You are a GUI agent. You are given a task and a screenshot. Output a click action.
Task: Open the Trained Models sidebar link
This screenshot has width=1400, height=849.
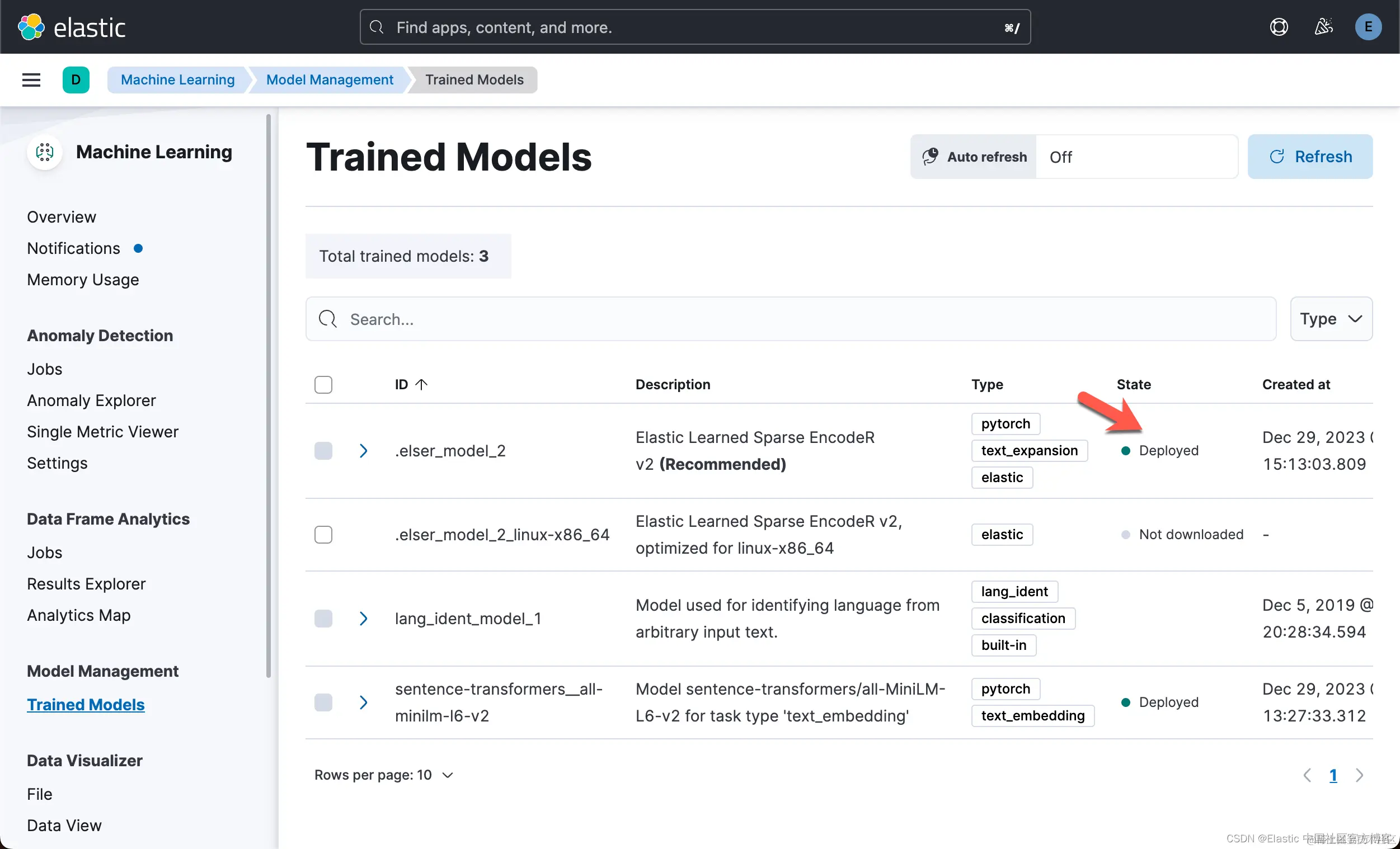click(85, 704)
